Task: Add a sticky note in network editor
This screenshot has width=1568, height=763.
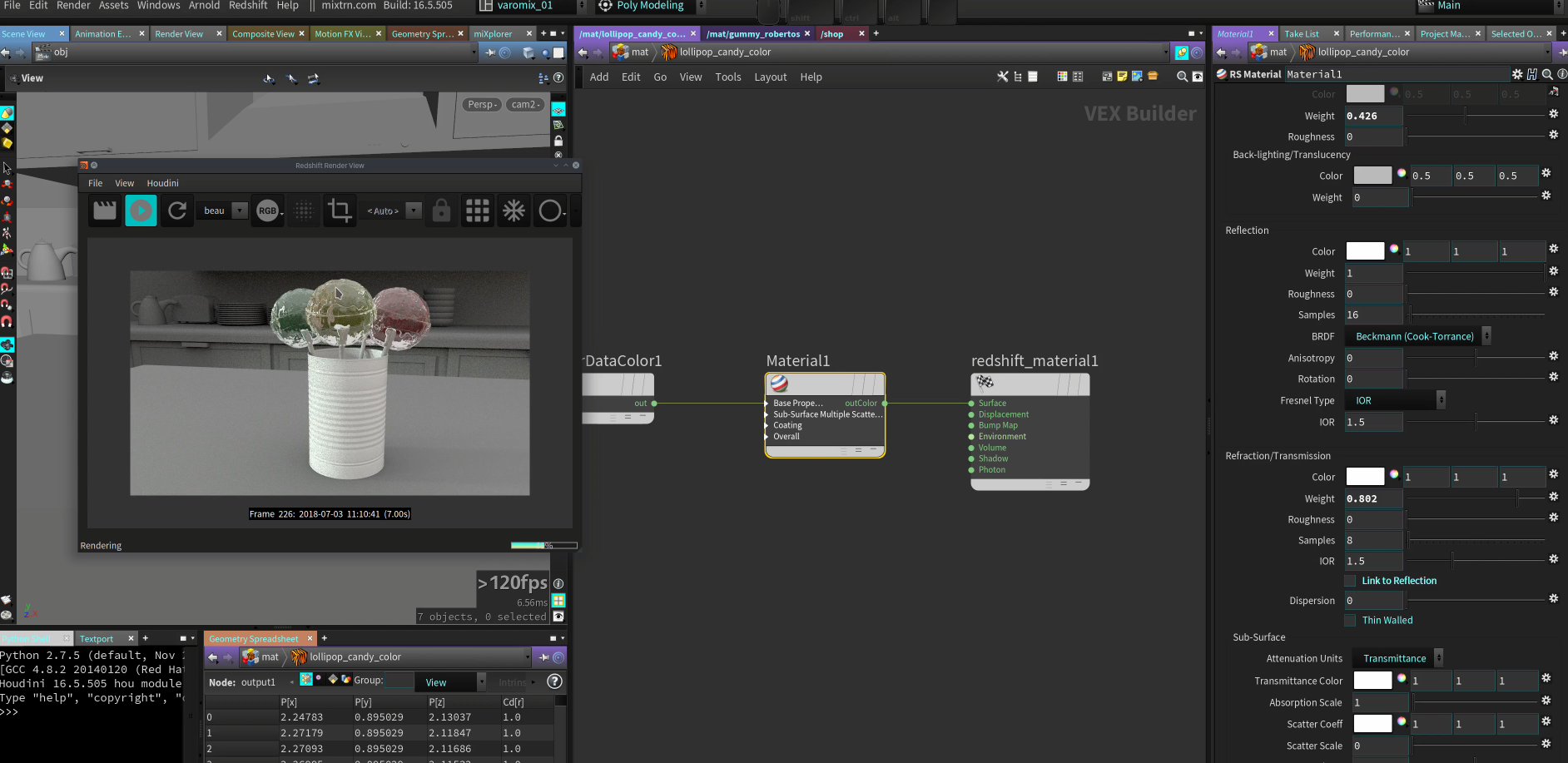Action: (x=1122, y=77)
